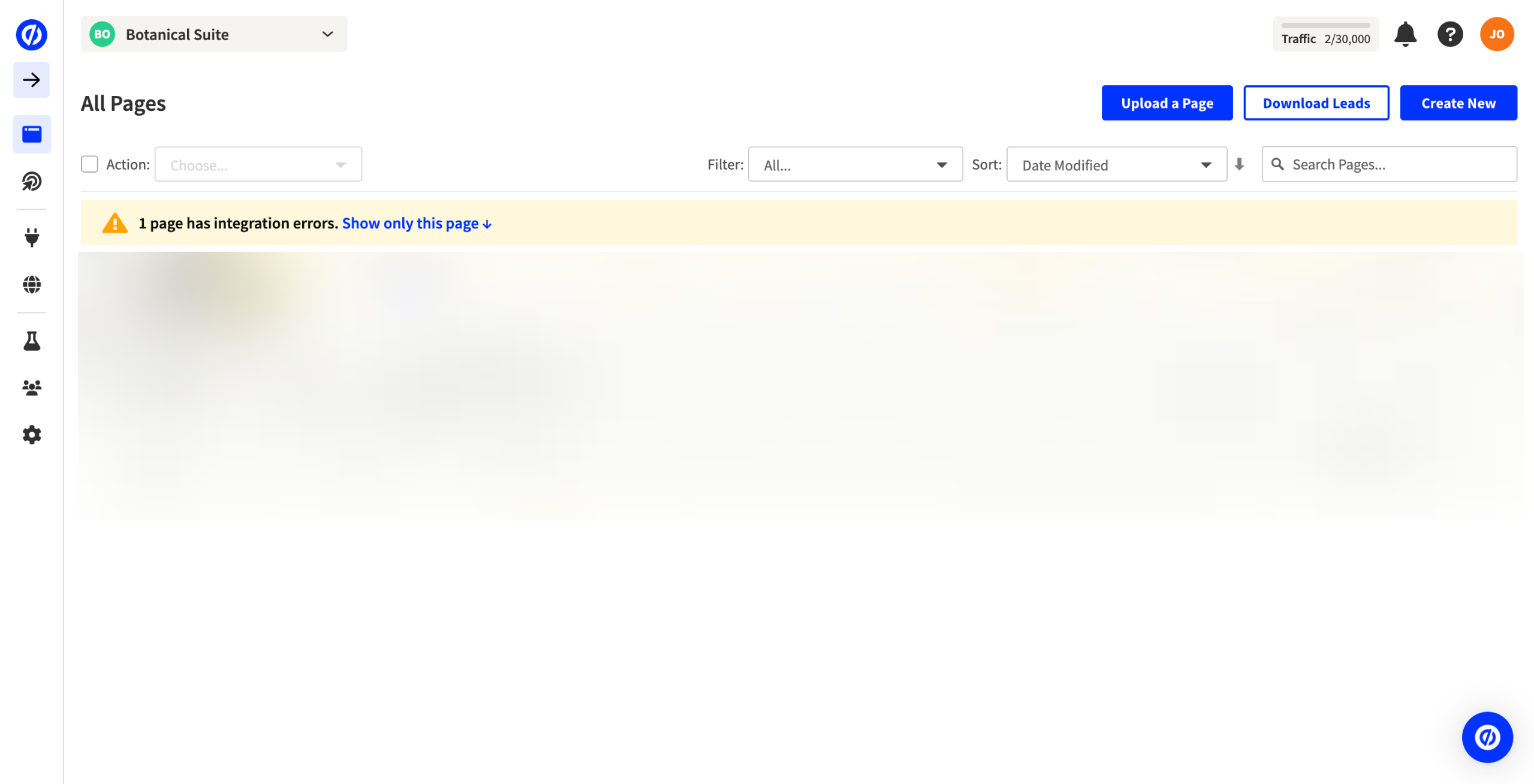The height and width of the screenshot is (784, 1534).
Task: Open the Filter All dropdown
Action: 855,164
